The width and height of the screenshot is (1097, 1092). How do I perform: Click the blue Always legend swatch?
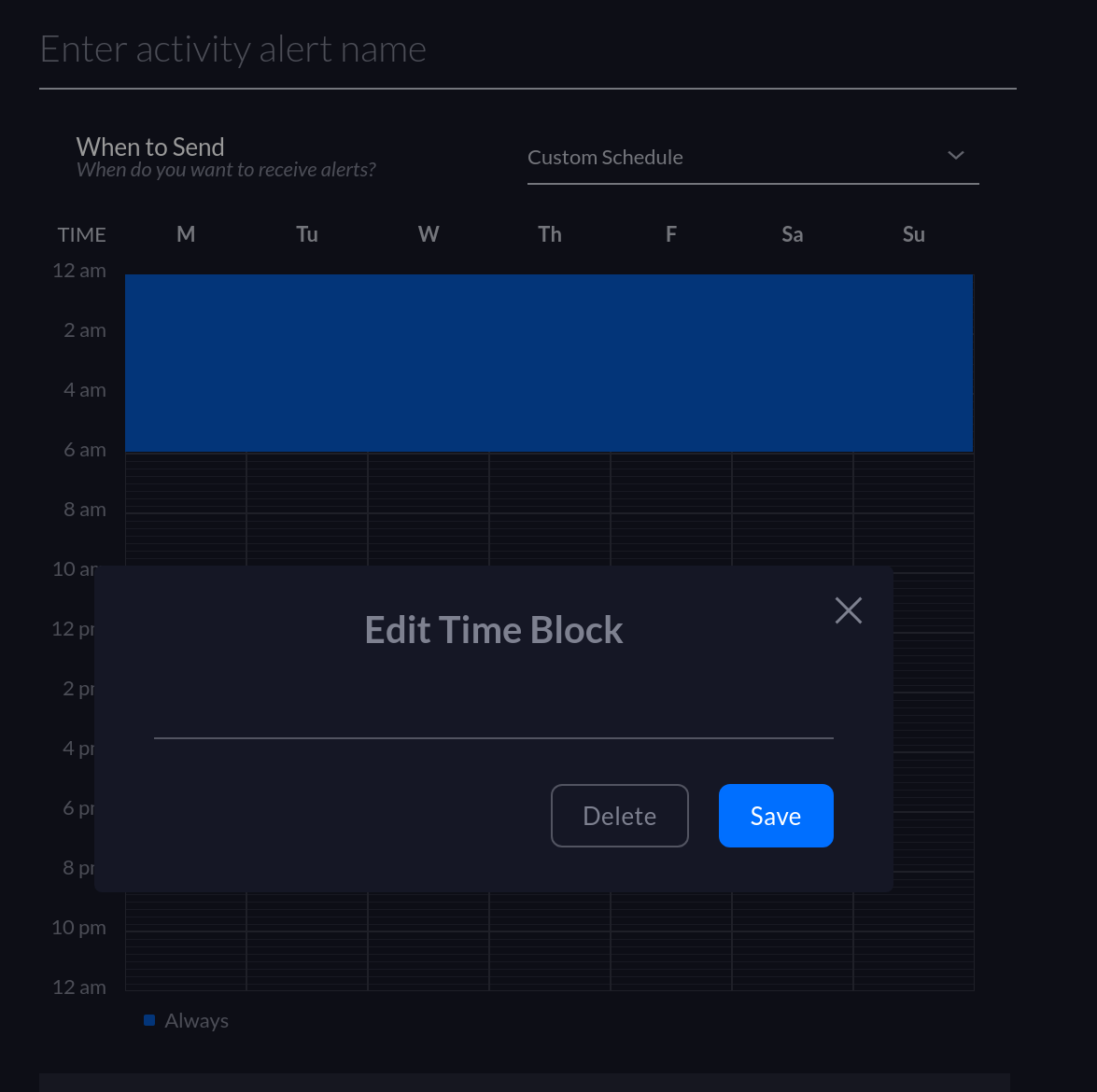(149, 1020)
